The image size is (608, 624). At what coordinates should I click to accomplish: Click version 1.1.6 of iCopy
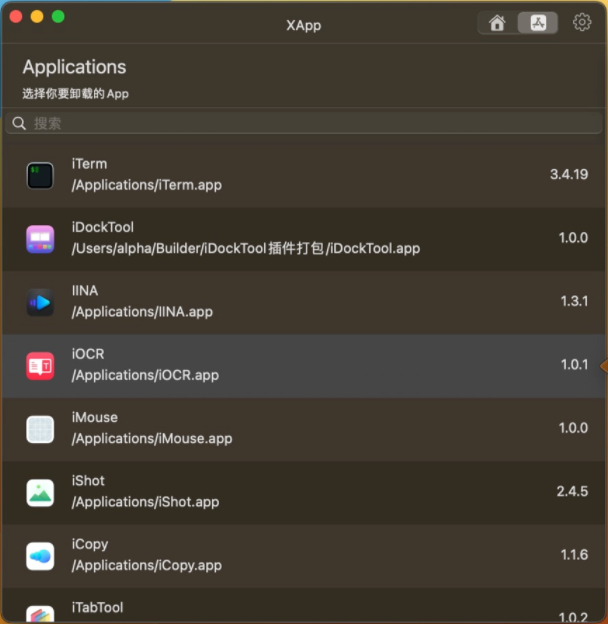(574, 555)
